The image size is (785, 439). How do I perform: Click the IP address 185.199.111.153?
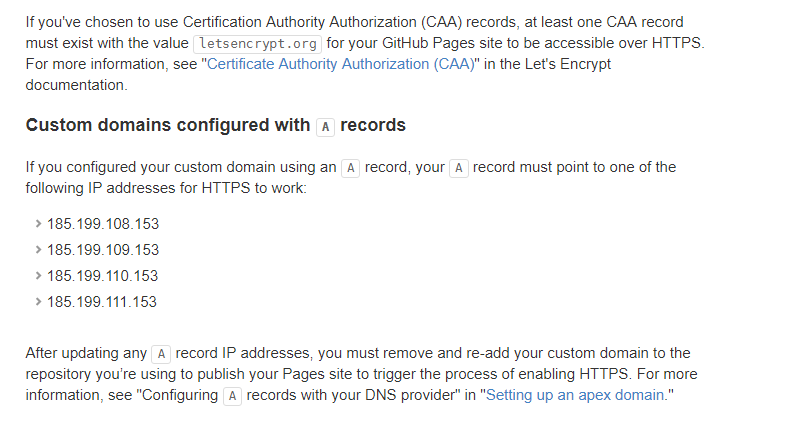[102, 302]
